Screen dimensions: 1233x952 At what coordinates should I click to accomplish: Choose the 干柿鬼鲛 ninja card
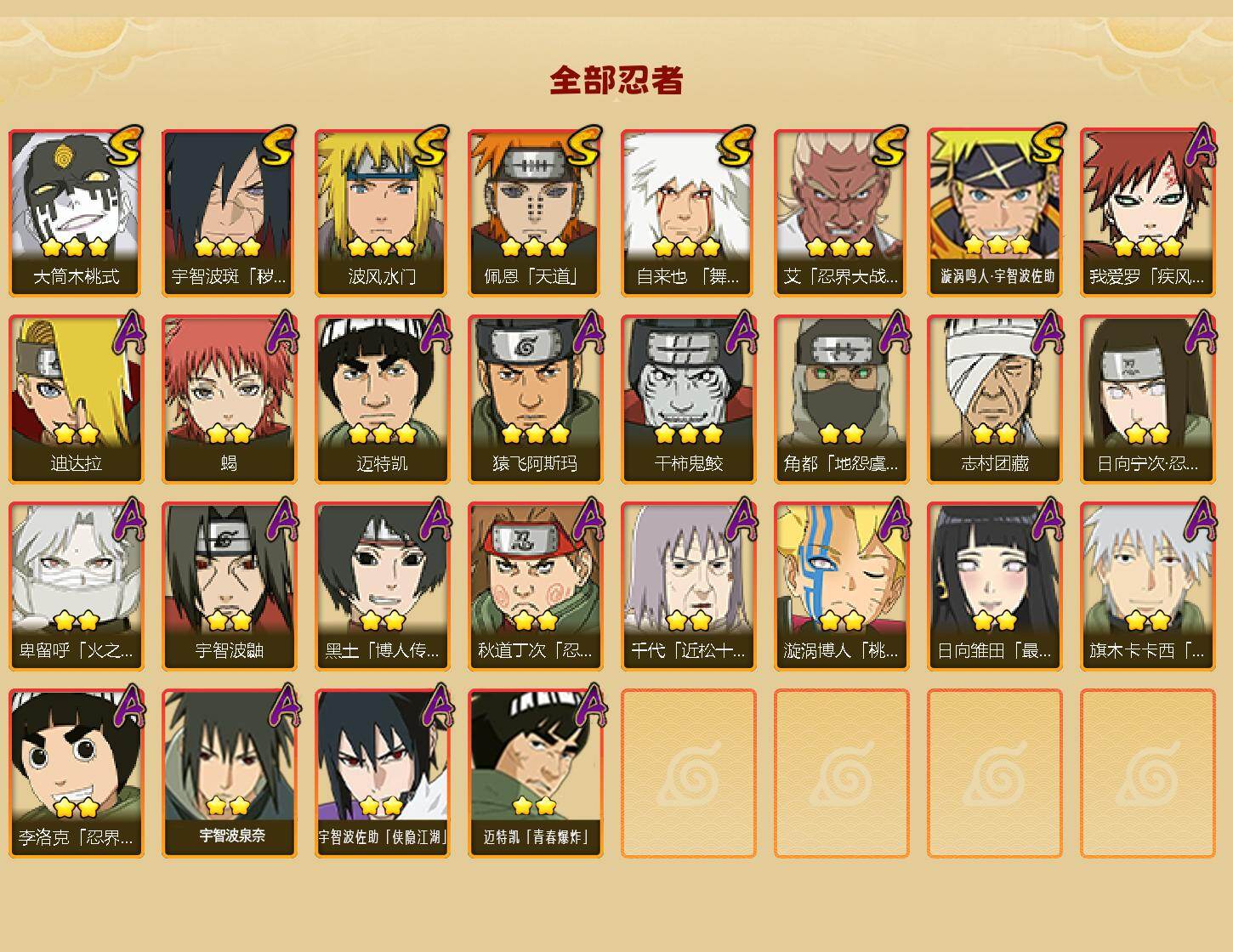tap(689, 399)
